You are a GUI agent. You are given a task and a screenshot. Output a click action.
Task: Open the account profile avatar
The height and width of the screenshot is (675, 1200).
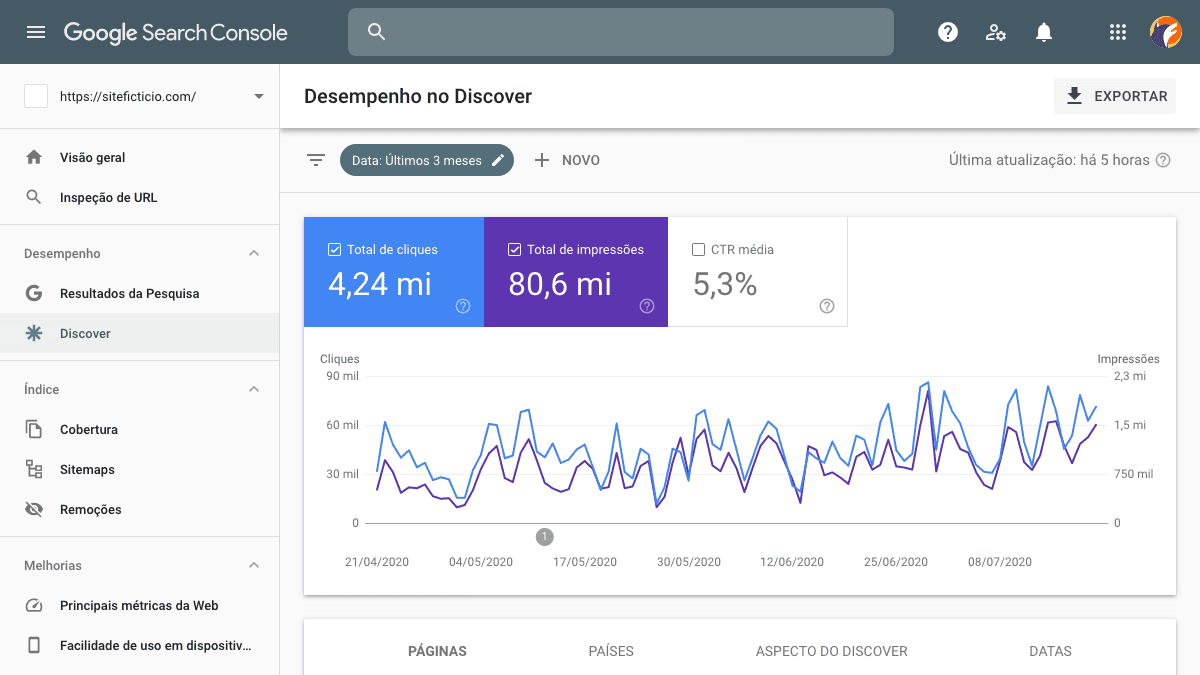click(x=1166, y=32)
